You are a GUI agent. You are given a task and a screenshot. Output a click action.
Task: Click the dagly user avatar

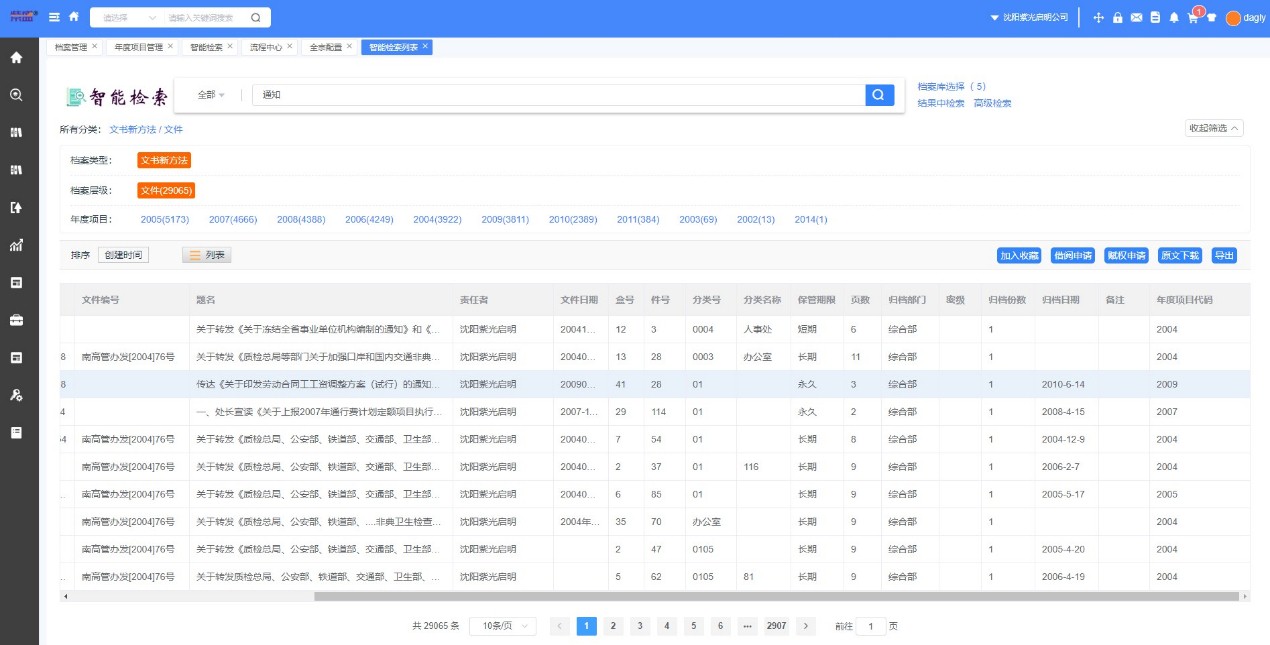coord(1233,18)
